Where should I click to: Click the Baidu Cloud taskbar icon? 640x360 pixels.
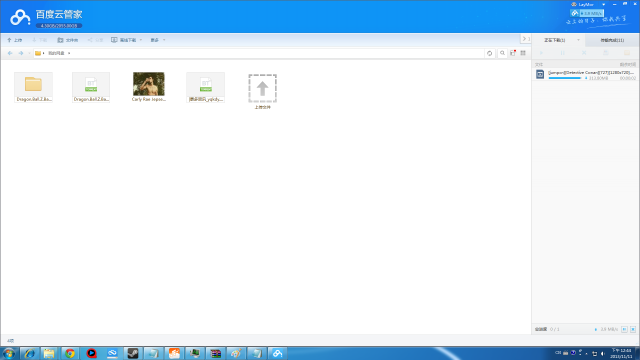pyautogui.click(x=278, y=353)
